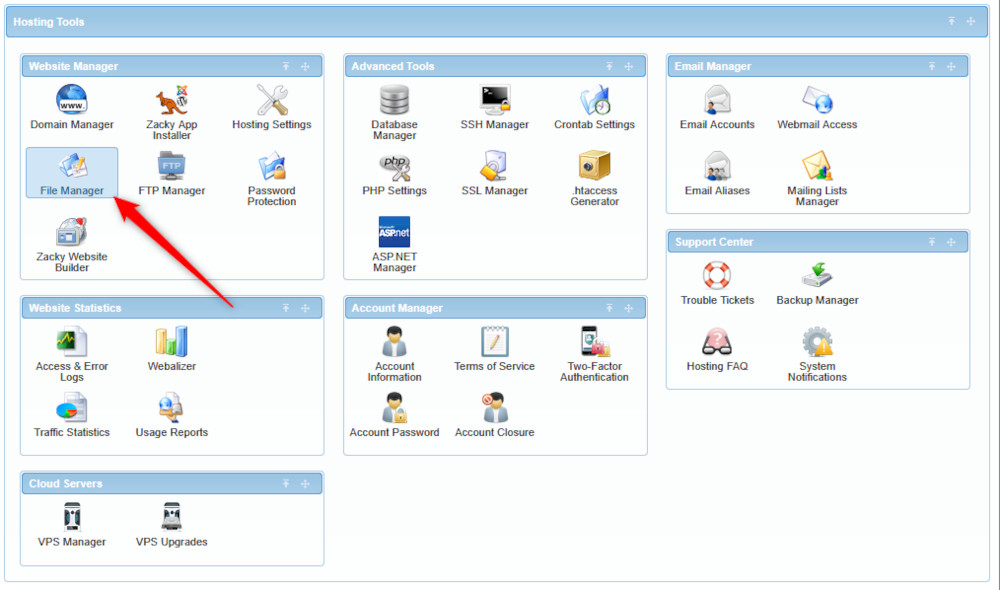
Task: Open Webalizer statistics
Action: (x=170, y=343)
